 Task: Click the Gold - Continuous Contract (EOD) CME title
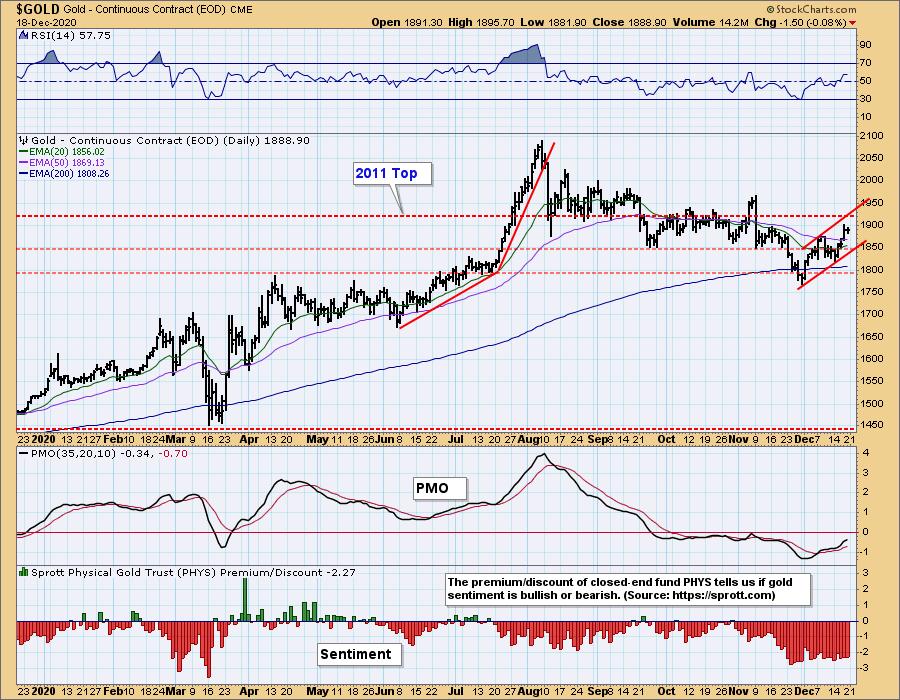(158, 9)
